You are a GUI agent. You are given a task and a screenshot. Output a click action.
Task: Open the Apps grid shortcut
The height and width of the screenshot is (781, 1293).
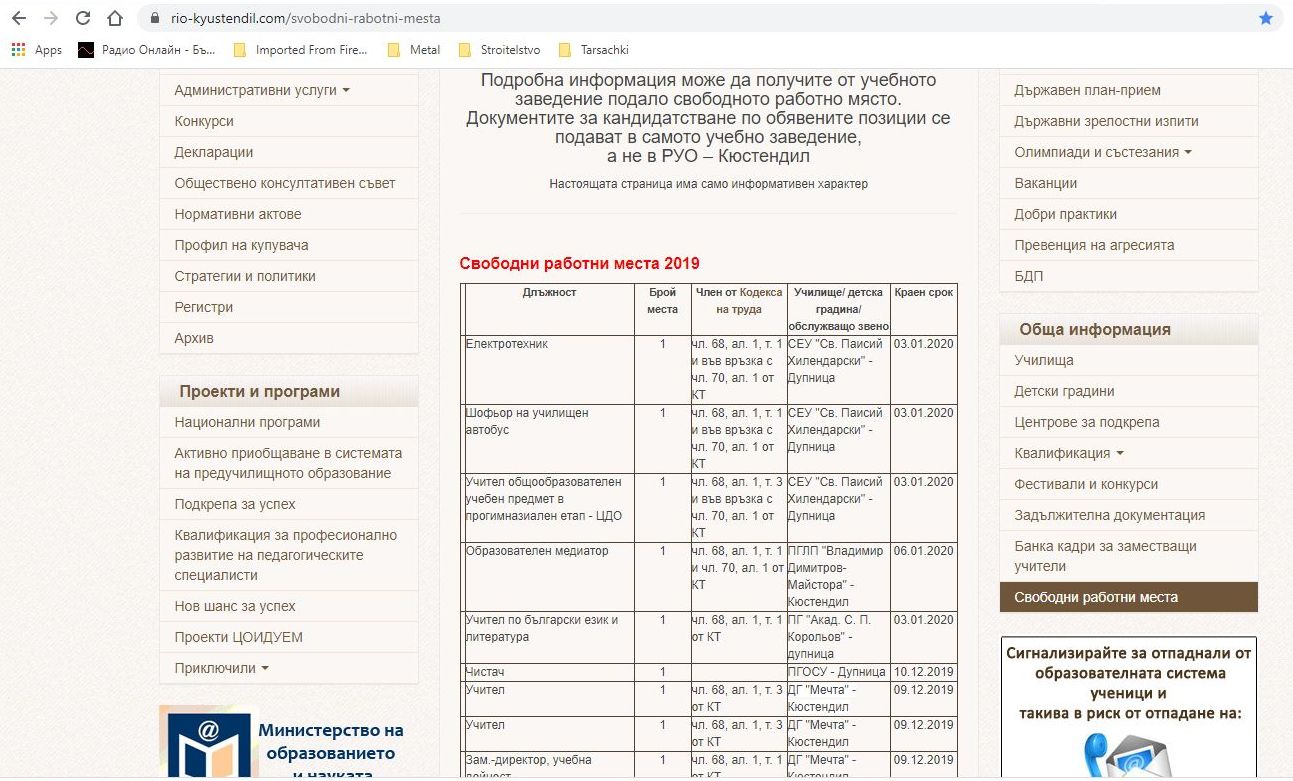click(37, 50)
